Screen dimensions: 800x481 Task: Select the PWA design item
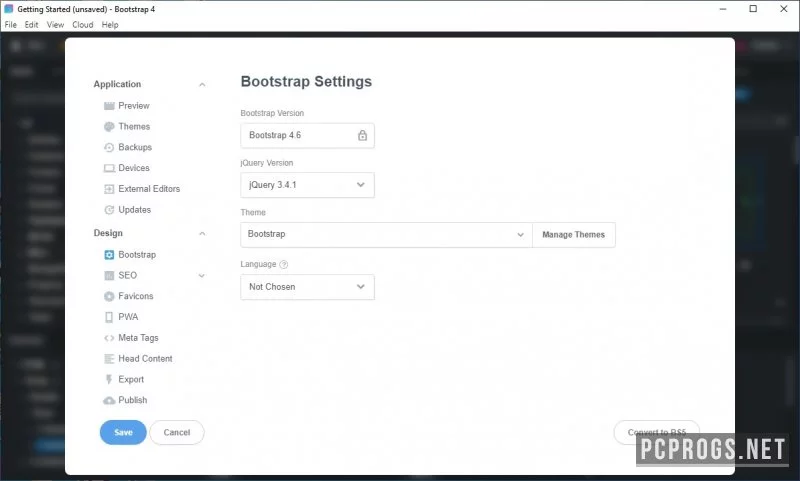[x=128, y=317]
